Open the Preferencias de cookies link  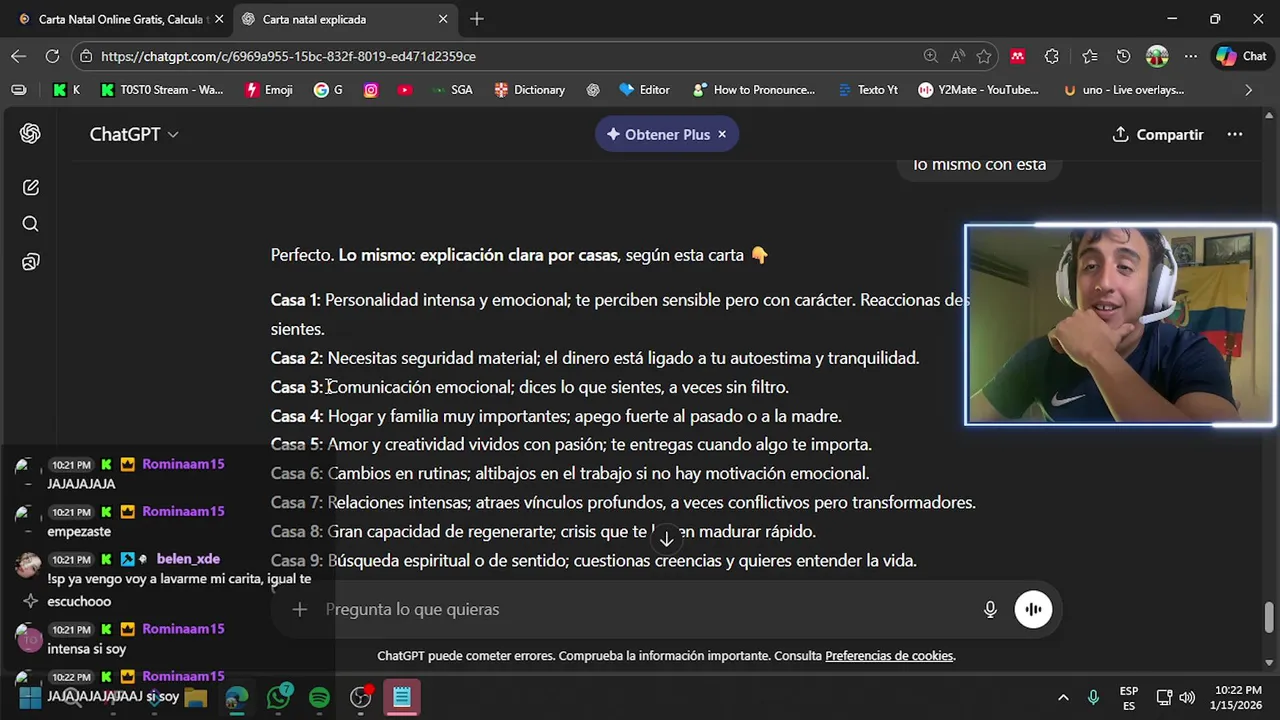click(889, 656)
